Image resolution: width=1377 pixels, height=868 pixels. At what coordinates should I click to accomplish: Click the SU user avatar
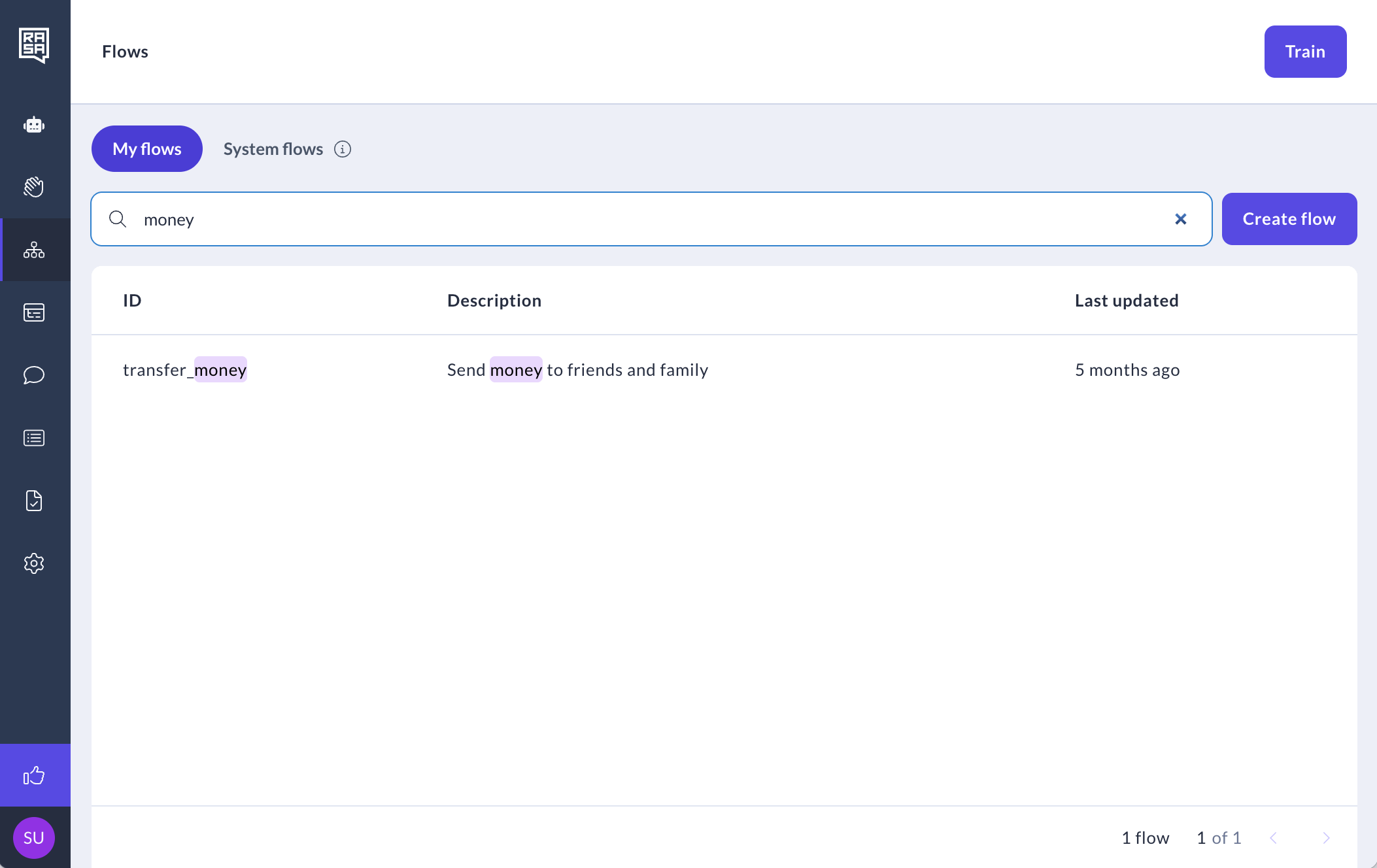tap(34, 837)
